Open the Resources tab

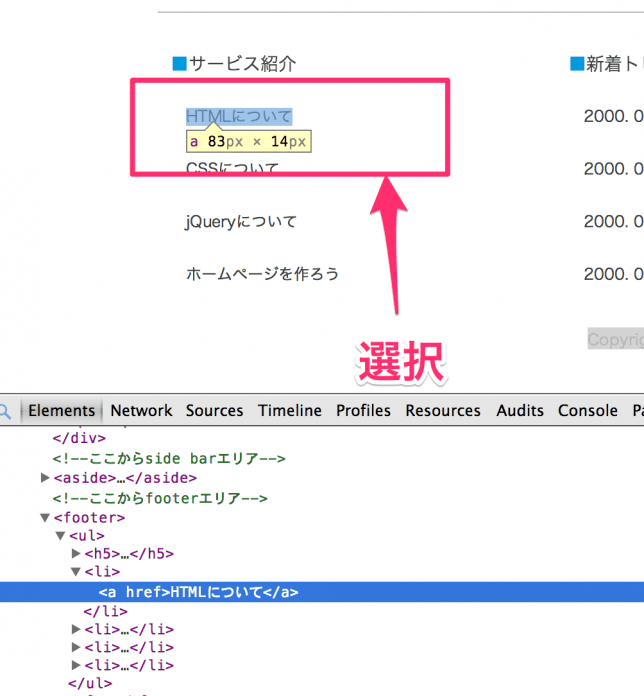click(x=443, y=411)
